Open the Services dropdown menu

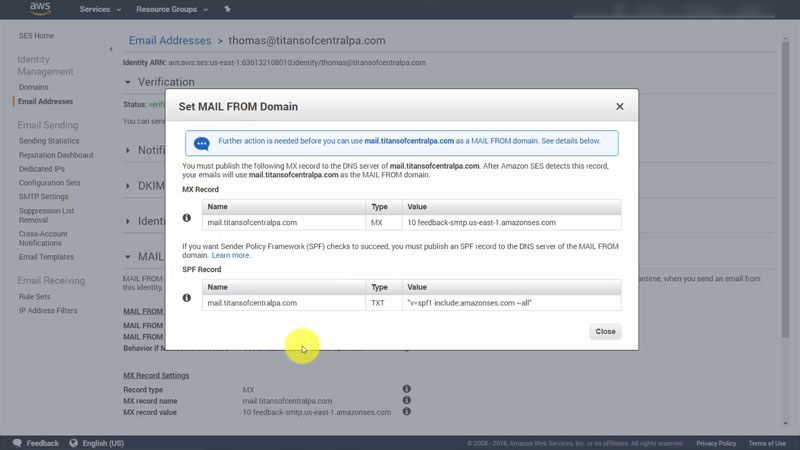tap(99, 9)
